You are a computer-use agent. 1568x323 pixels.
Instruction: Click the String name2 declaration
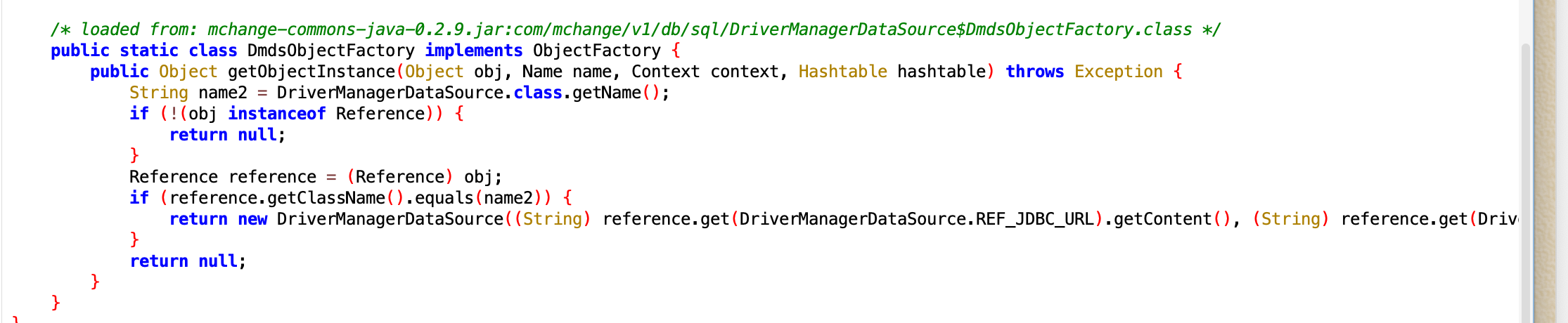(x=188, y=93)
